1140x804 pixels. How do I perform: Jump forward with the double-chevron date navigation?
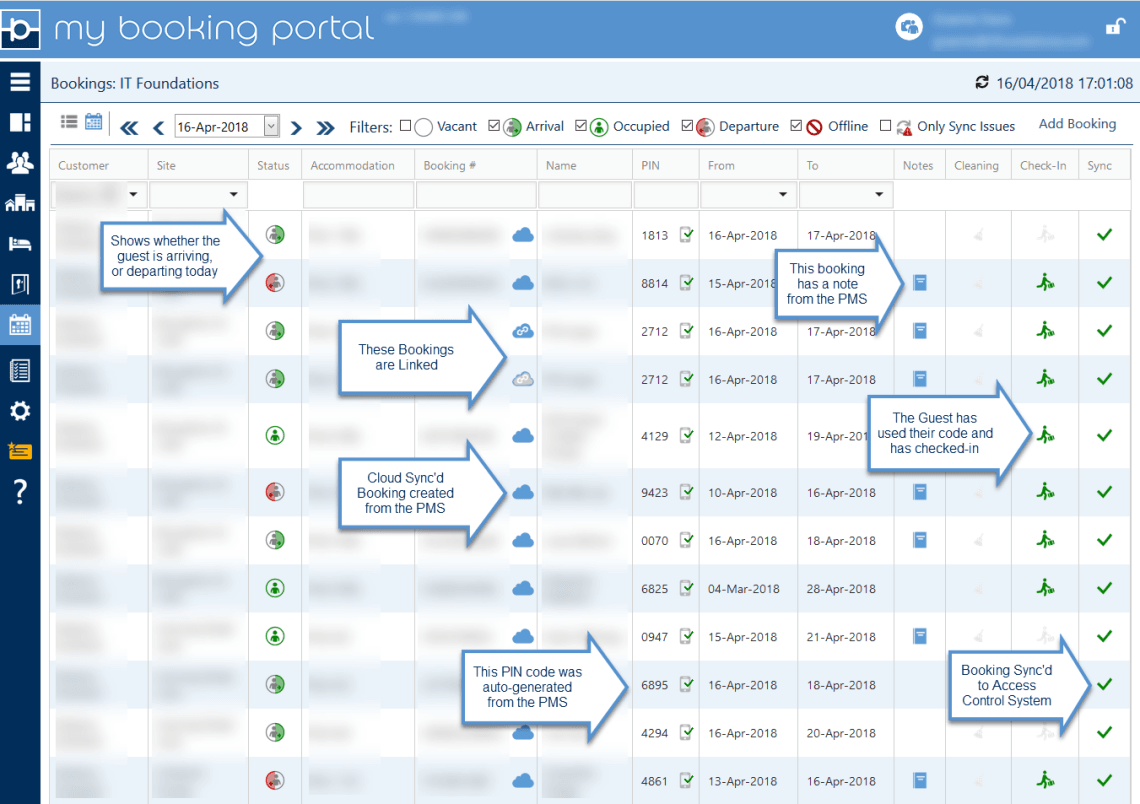point(324,127)
